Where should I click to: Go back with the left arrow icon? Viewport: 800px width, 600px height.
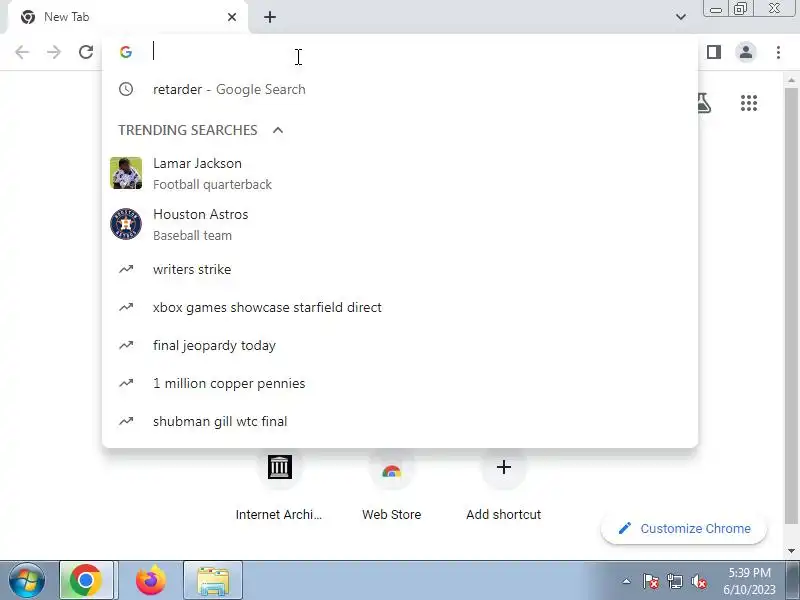coord(22,52)
